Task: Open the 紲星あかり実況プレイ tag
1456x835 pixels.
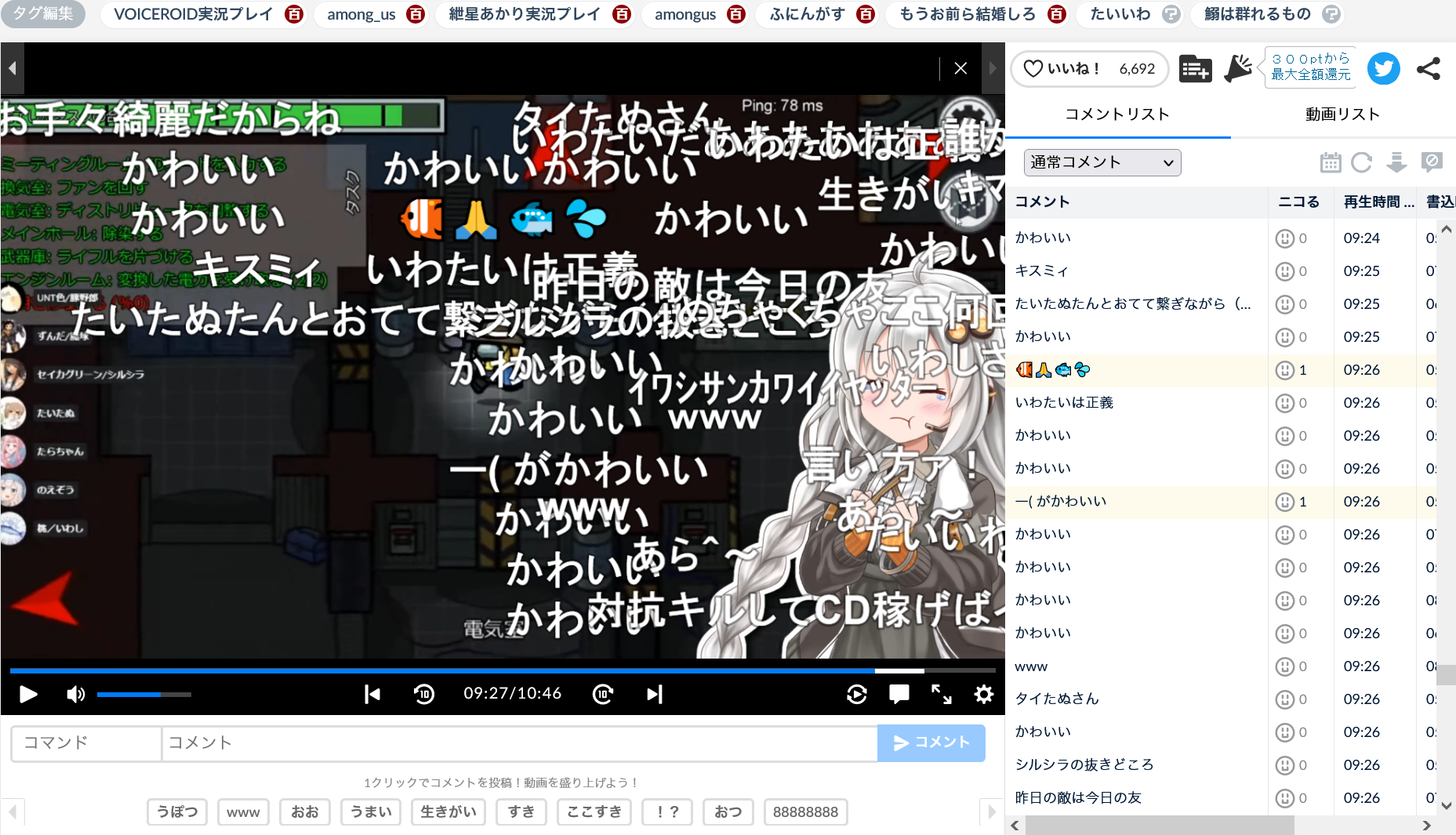Action: click(x=525, y=14)
